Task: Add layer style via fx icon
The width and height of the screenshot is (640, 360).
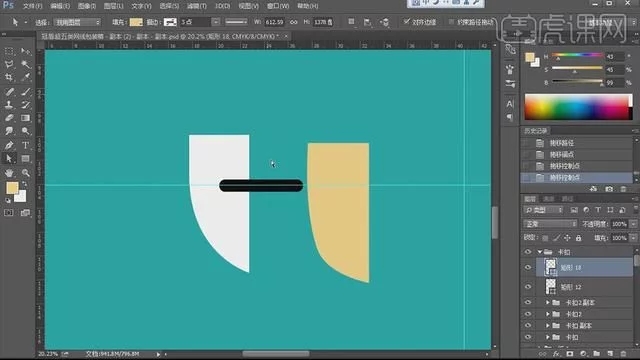Action: 556,354
